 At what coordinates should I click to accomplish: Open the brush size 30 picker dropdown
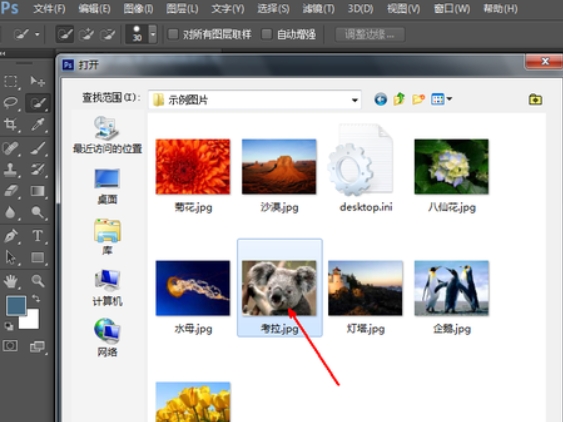153,34
